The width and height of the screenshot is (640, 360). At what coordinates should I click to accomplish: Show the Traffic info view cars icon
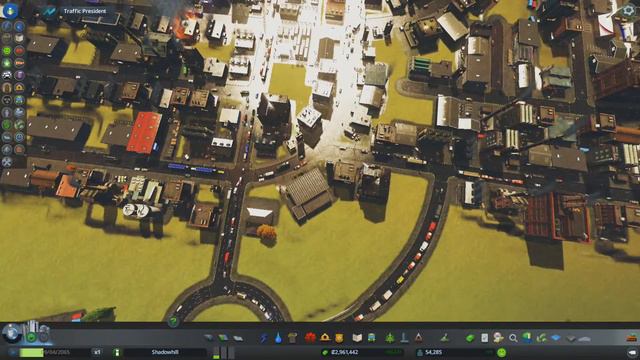(7, 75)
